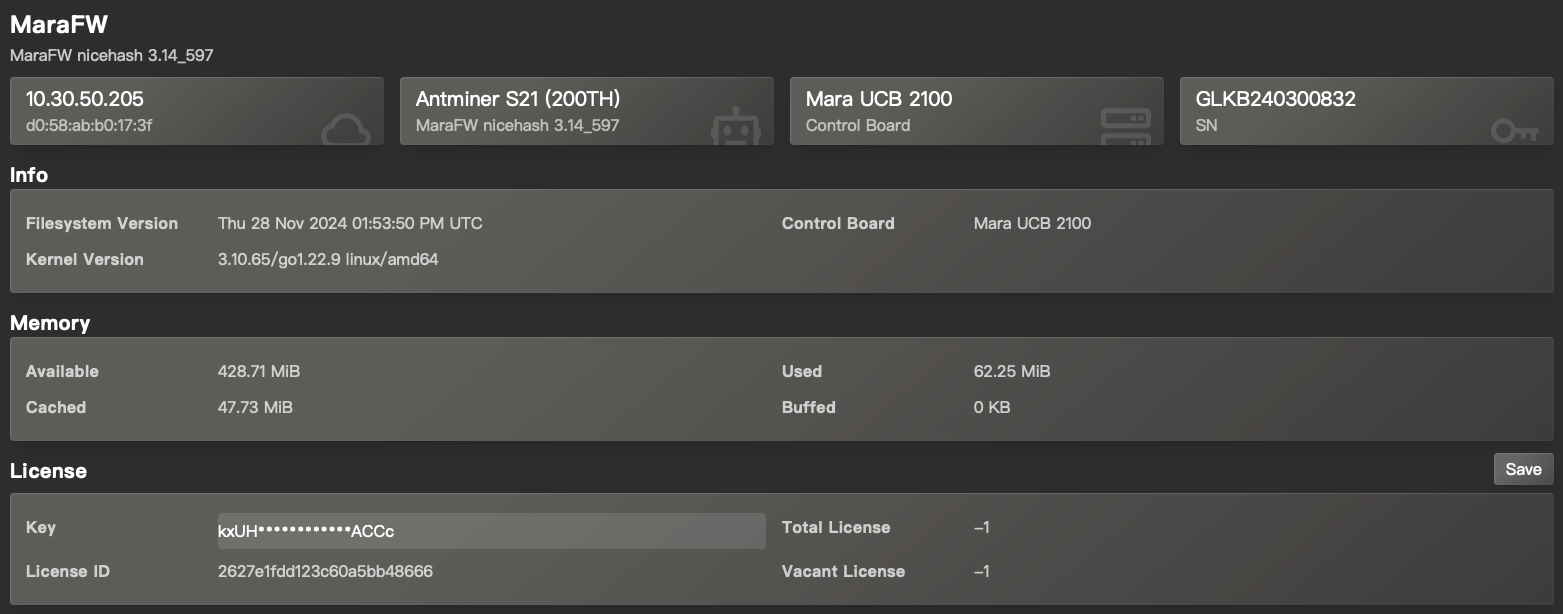This screenshot has height=614, width=1563.
Task: Click the Filesystem Version date value
Action: click(x=350, y=223)
